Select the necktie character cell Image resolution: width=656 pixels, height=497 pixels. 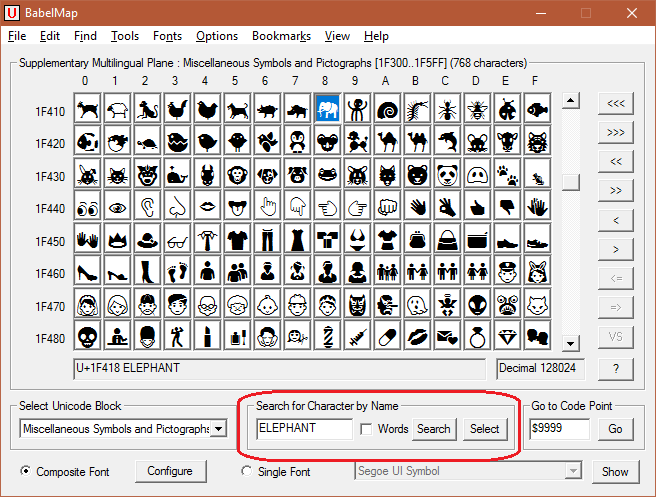208,238
